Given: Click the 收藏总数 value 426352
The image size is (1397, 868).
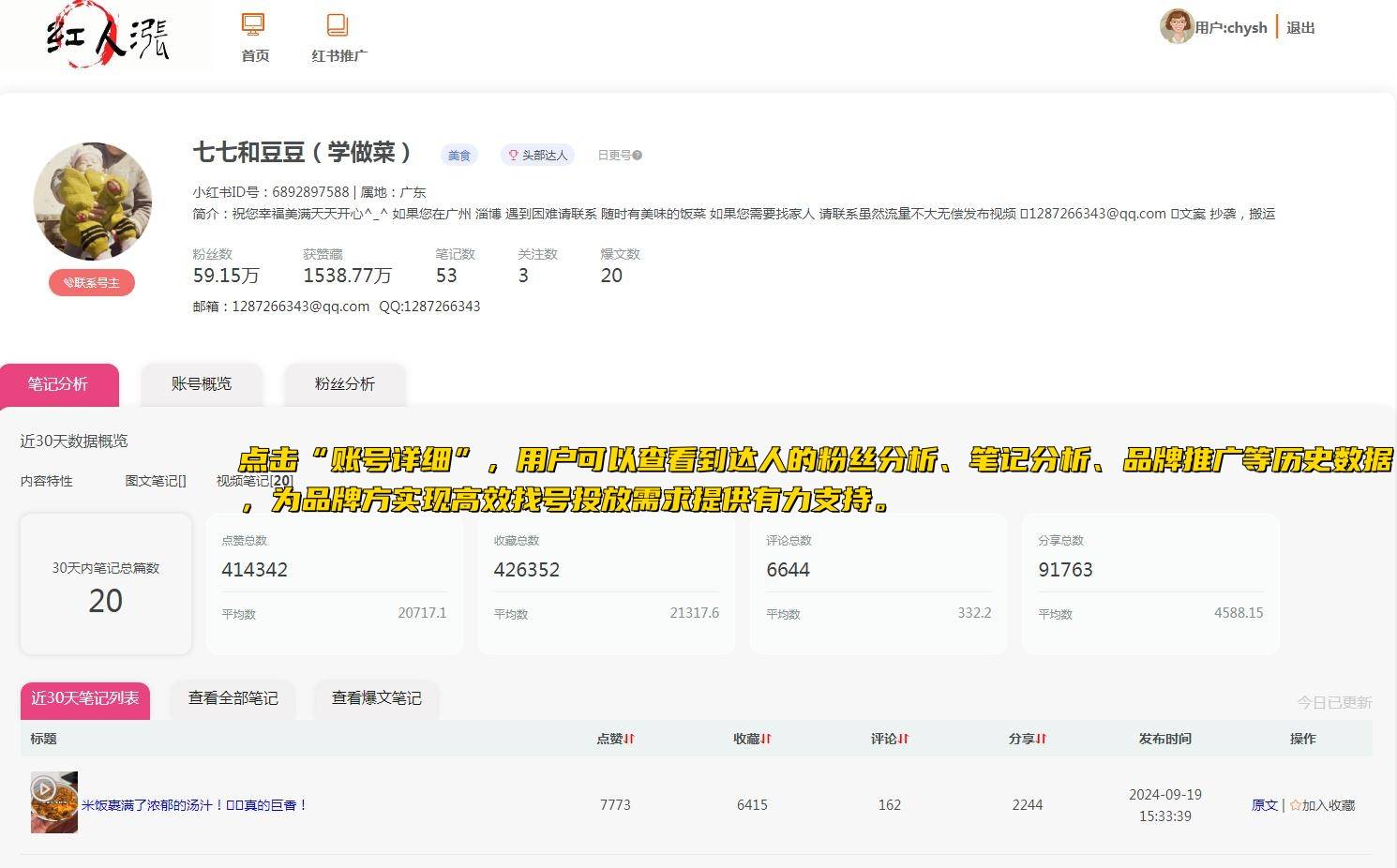Looking at the screenshot, I should pyautogui.click(x=527, y=570).
